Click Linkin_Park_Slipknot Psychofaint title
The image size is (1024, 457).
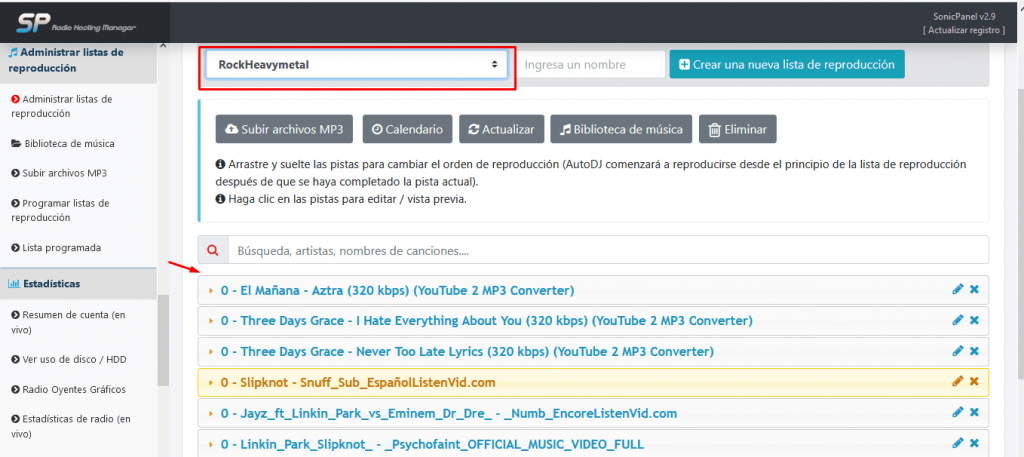(x=432, y=445)
